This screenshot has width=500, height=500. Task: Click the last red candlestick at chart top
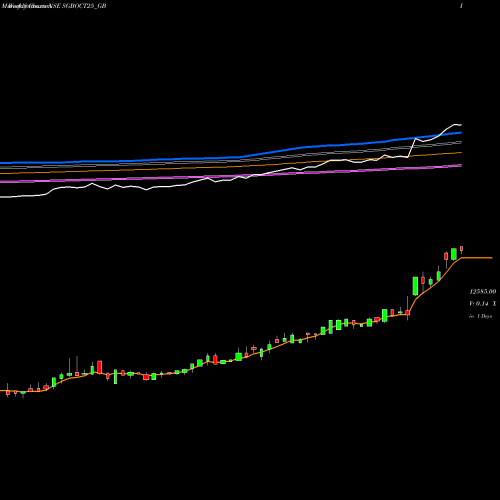click(x=462, y=249)
